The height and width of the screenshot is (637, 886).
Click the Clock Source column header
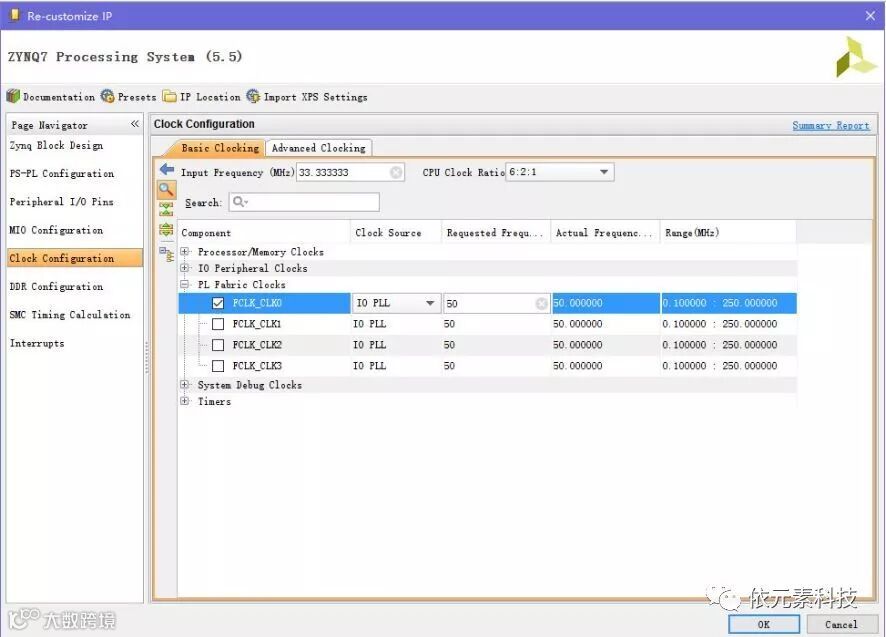pyautogui.click(x=396, y=232)
